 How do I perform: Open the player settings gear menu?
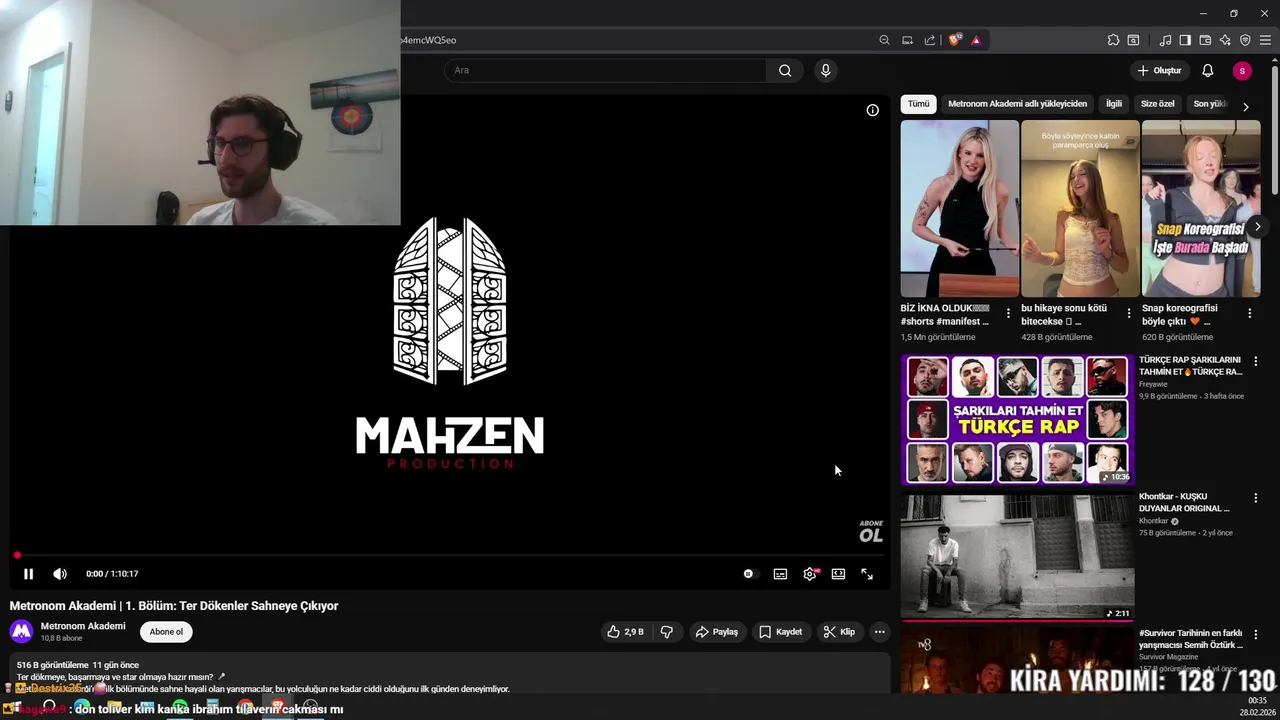pos(810,574)
